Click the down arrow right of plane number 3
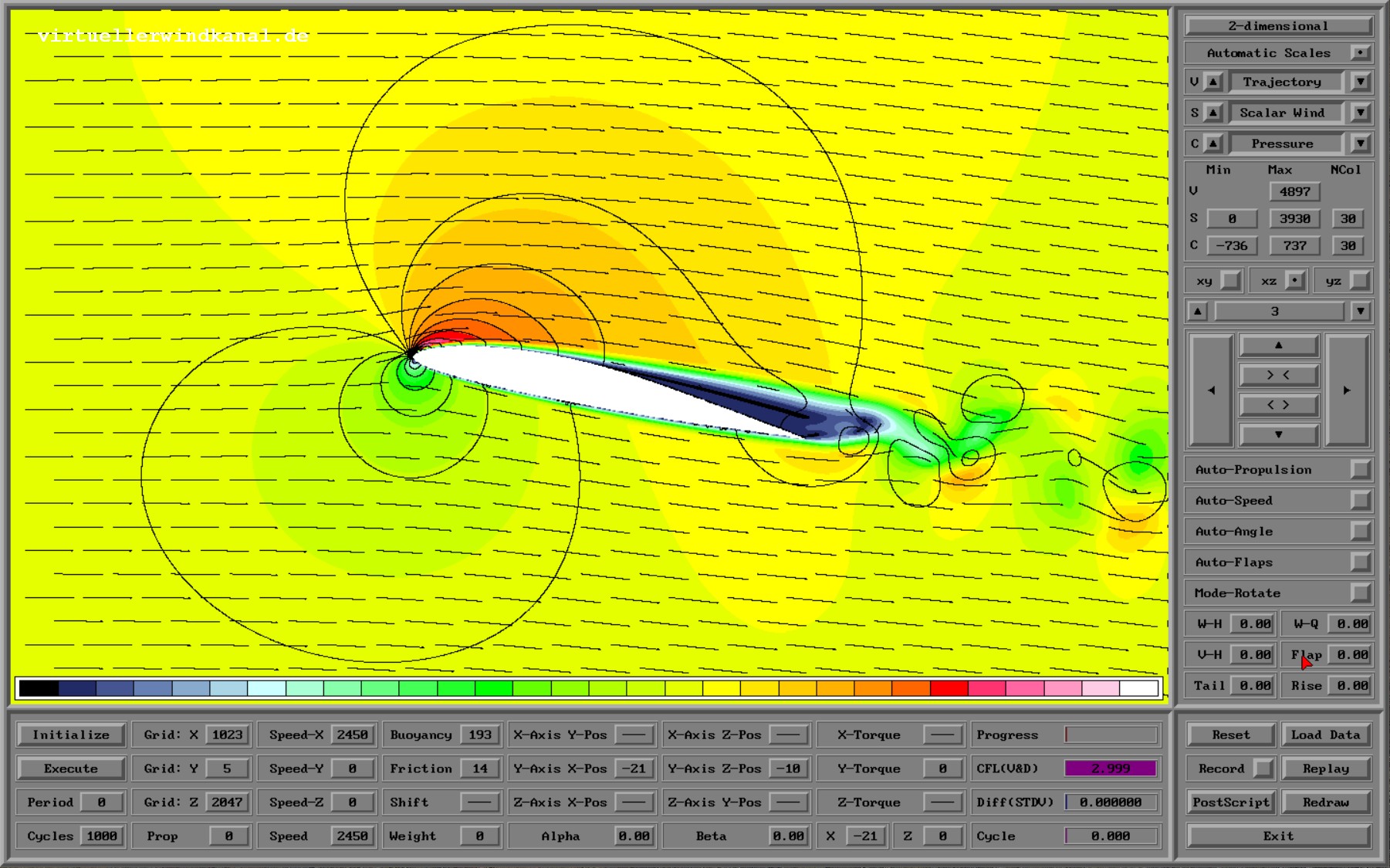 tap(1361, 311)
